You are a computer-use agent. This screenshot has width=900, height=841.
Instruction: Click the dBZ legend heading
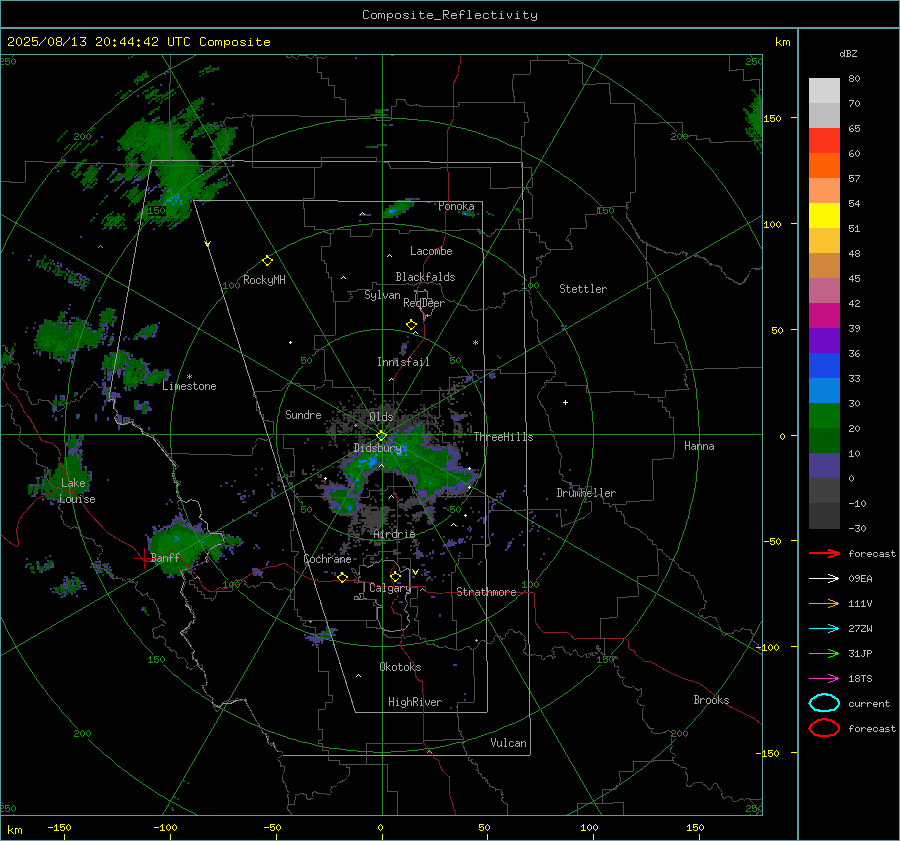click(848, 53)
